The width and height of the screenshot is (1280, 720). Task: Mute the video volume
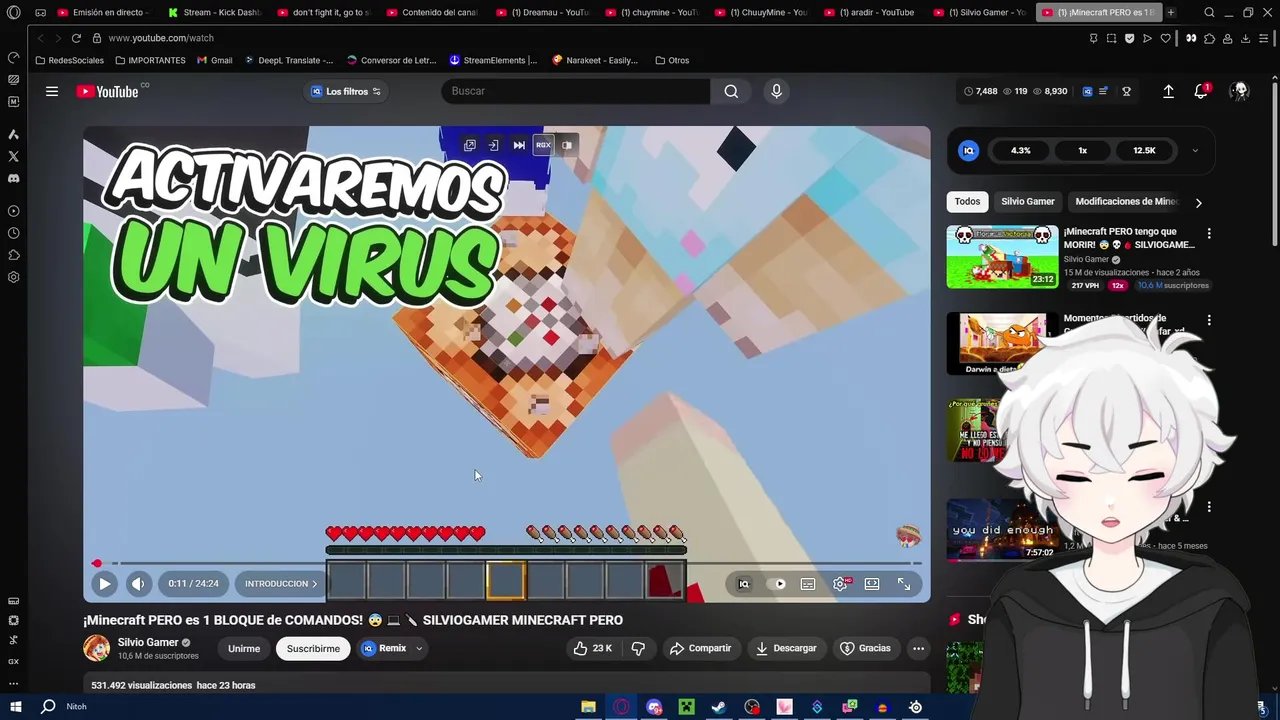click(x=138, y=584)
